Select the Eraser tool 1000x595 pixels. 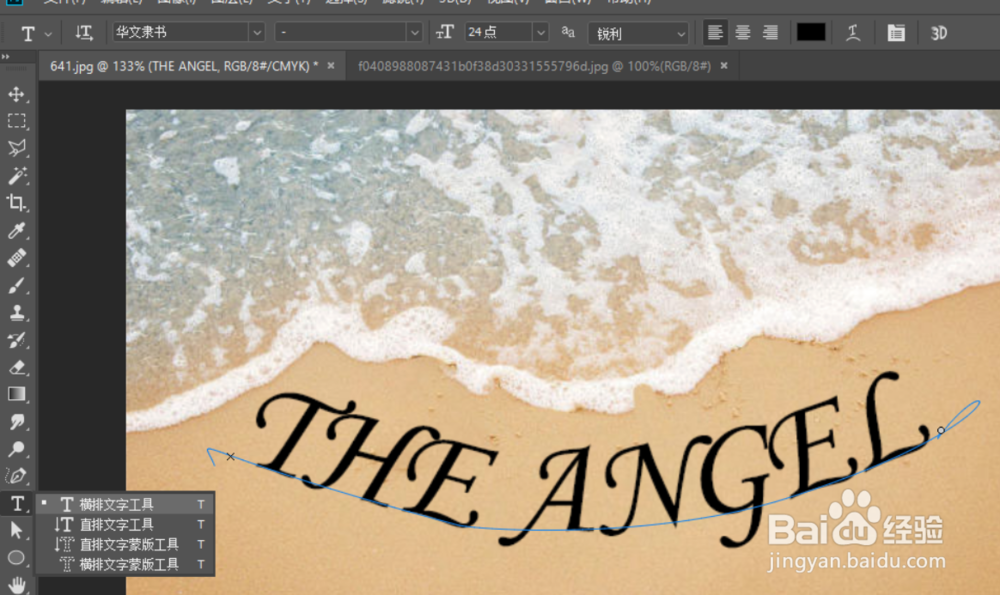pyautogui.click(x=17, y=367)
